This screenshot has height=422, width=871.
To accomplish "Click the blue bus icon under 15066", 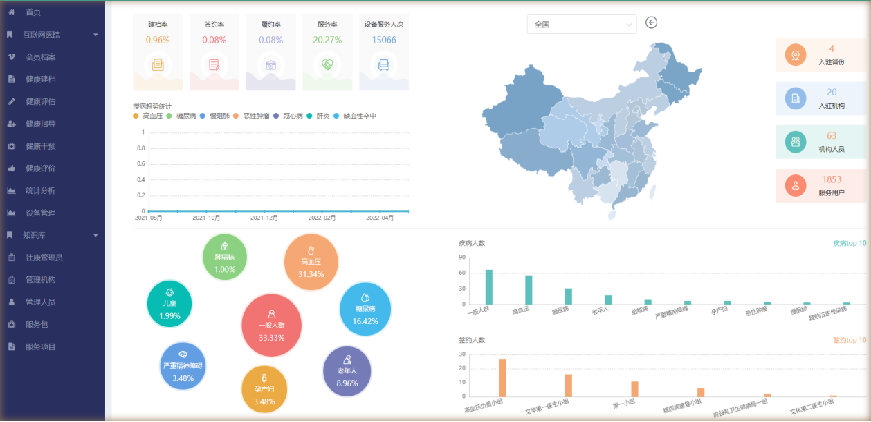I will point(383,65).
